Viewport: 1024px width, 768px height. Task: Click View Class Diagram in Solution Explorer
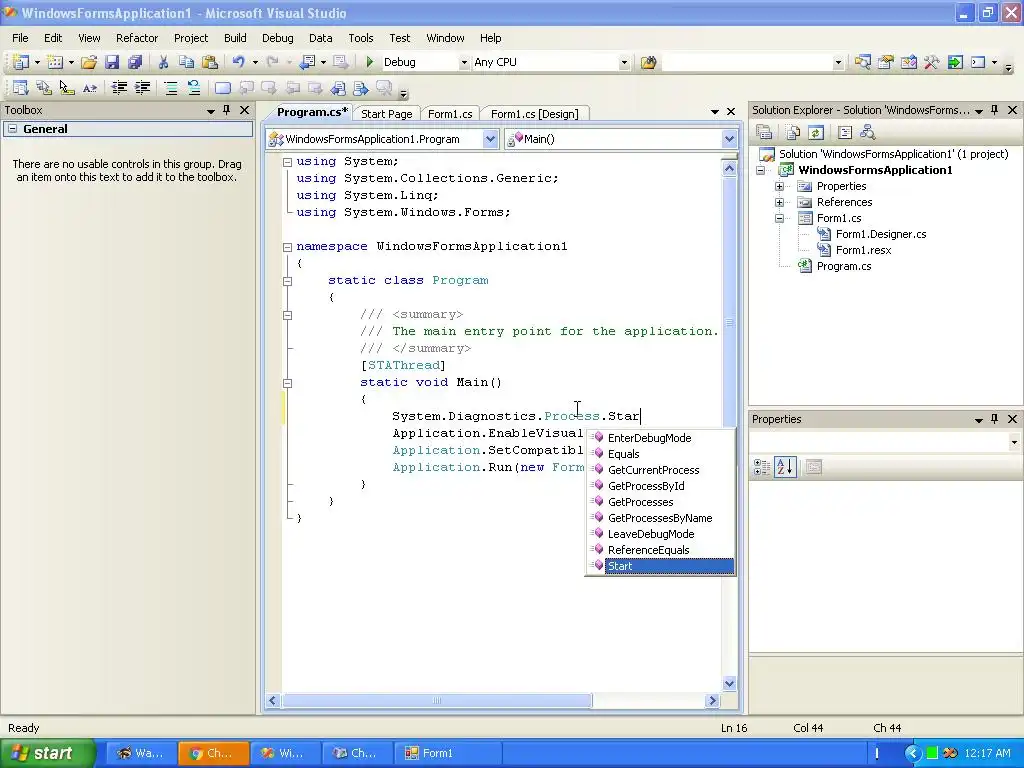pos(868,133)
